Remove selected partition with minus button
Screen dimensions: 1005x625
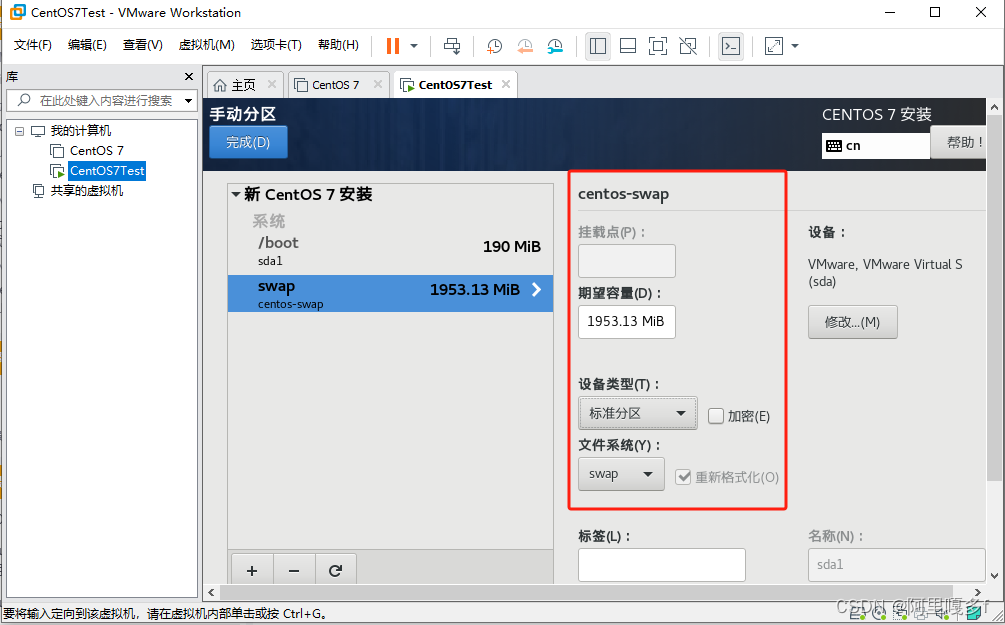click(x=294, y=570)
